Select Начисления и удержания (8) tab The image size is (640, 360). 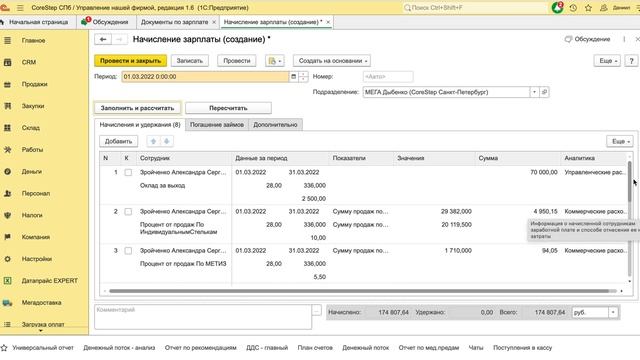tap(140, 124)
